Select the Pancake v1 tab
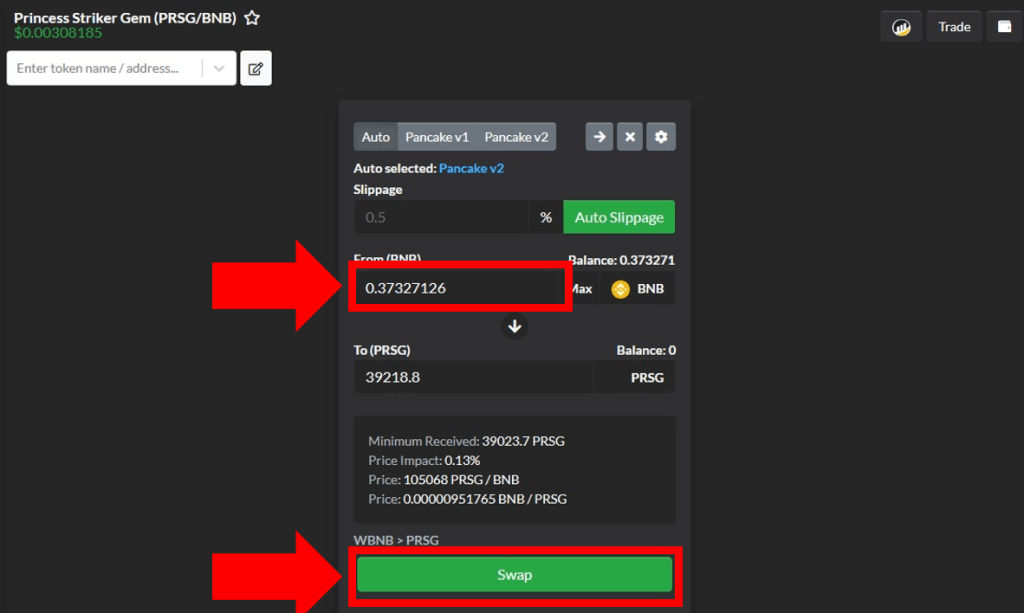The height and width of the screenshot is (613, 1024). pos(437,137)
